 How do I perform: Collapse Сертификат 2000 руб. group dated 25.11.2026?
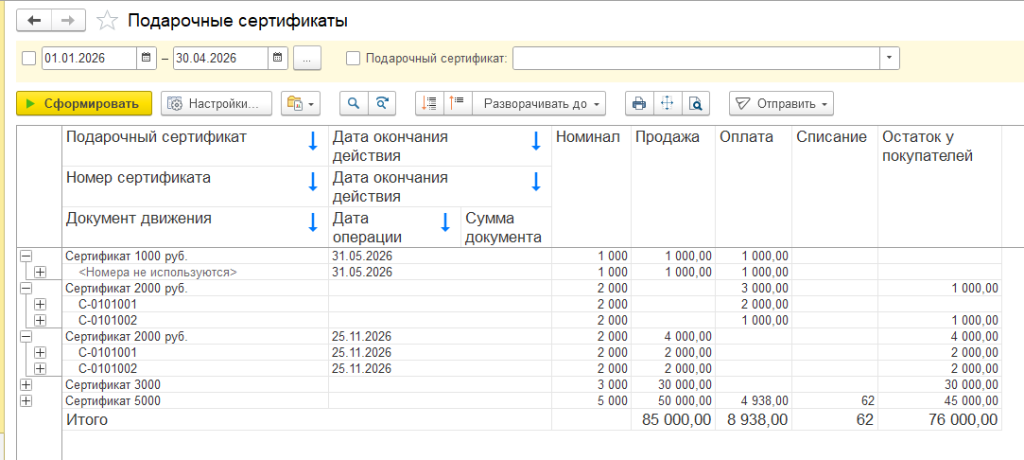coord(27,337)
